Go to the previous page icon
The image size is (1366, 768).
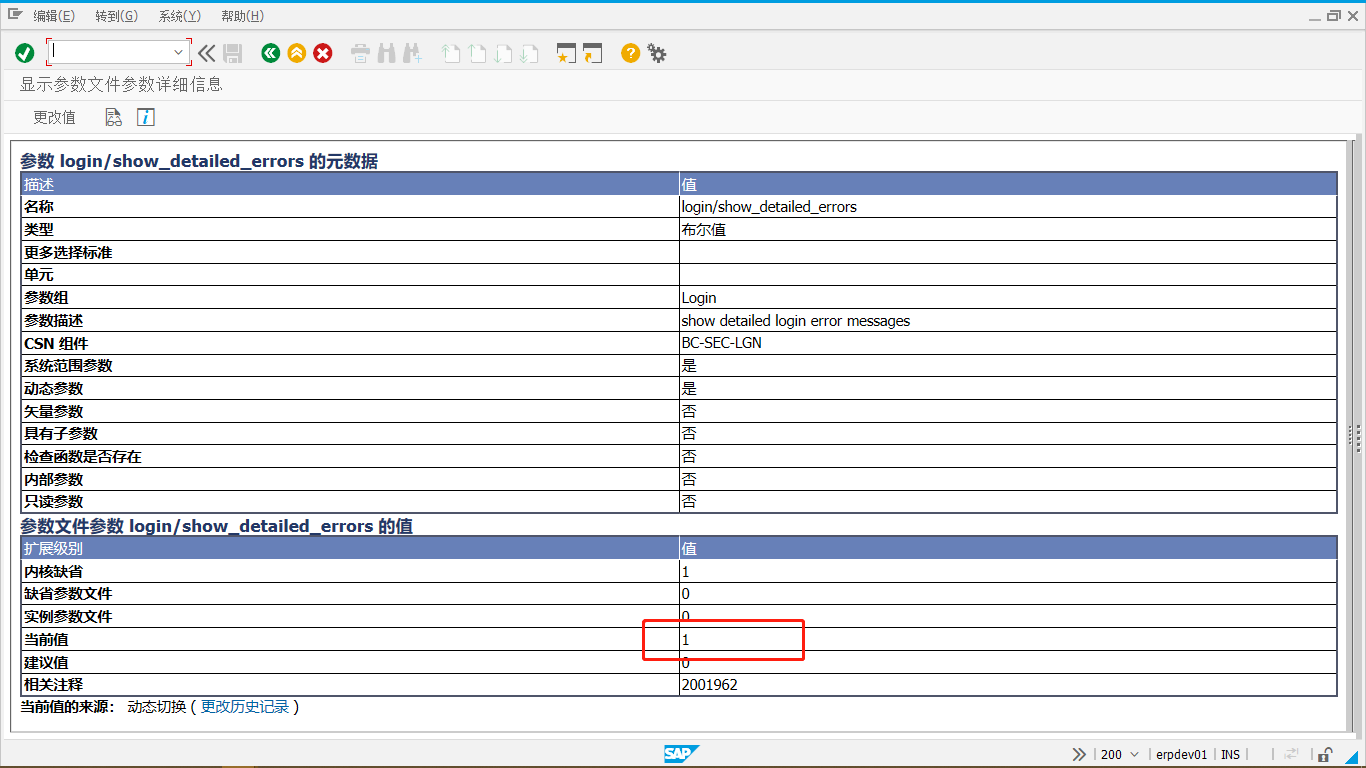coord(477,53)
